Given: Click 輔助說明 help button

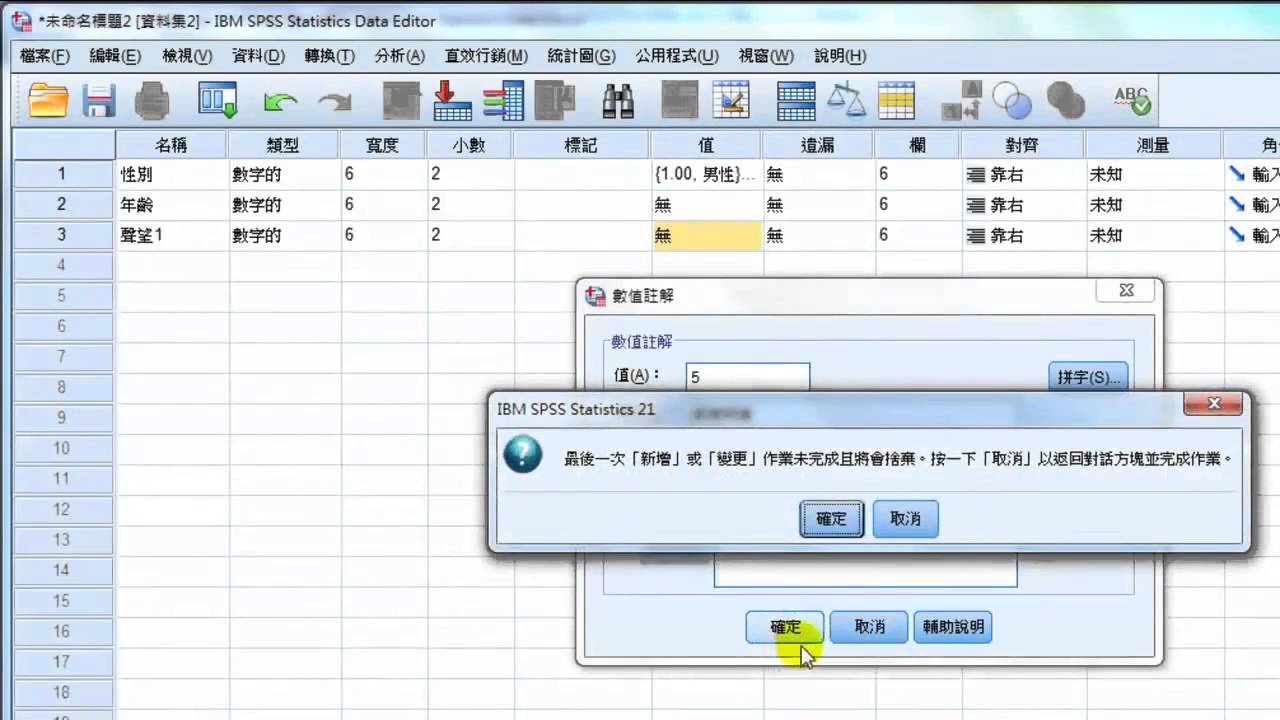Looking at the screenshot, I should pyautogui.click(x=953, y=627).
